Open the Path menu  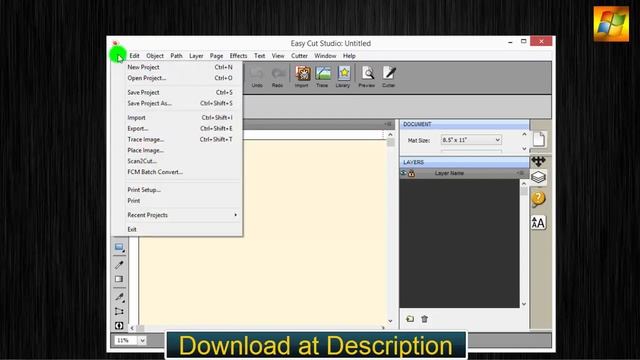(x=176, y=56)
